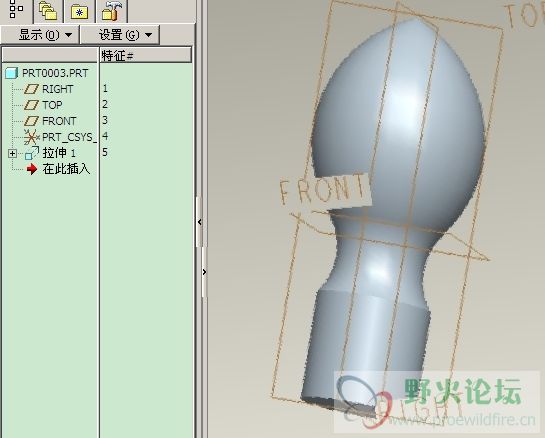Select the RIGHT datum plane icon
This screenshot has height=438, width=545.
(31, 89)
